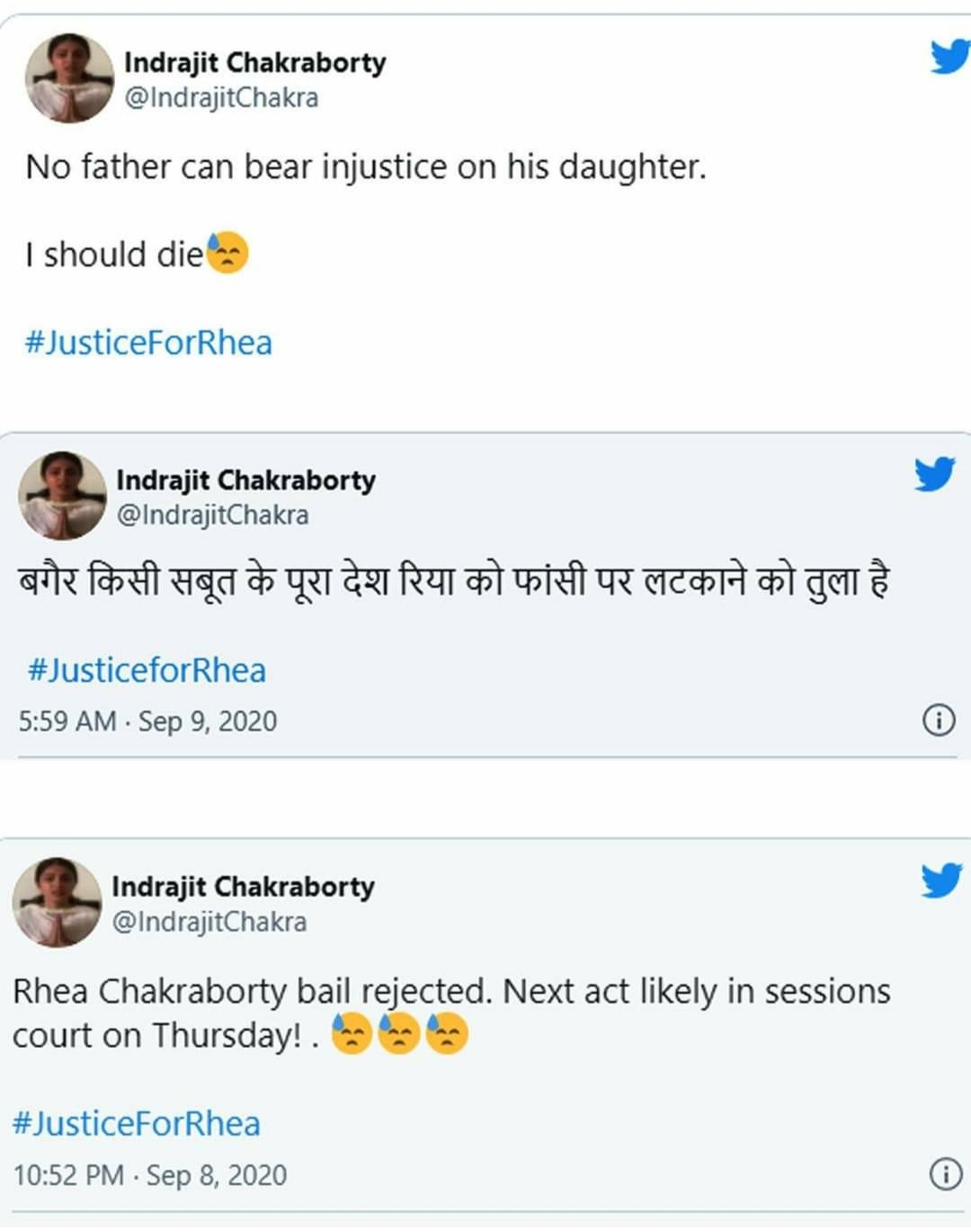The height and width of the screenshot is (1232, 971).
Task: Click the @IndrajitChakra handle on the bail rejected tweet
Action: [x=209, y=922]
